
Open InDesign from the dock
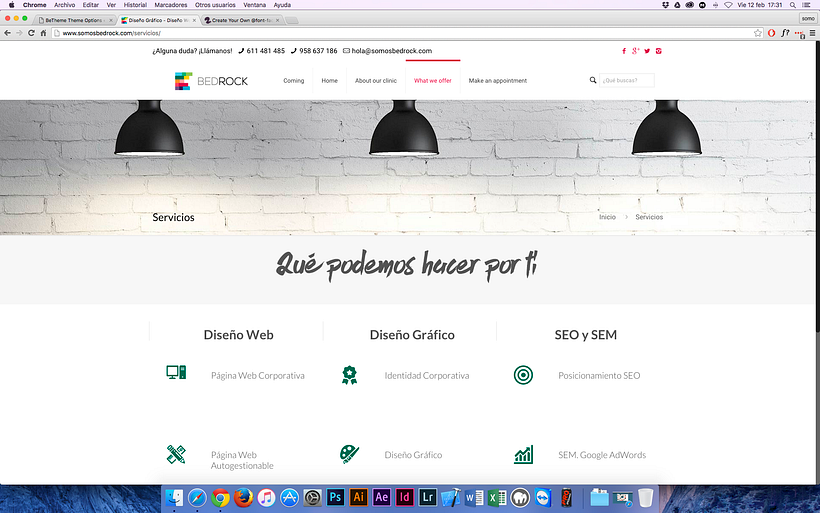pos(404,497)
